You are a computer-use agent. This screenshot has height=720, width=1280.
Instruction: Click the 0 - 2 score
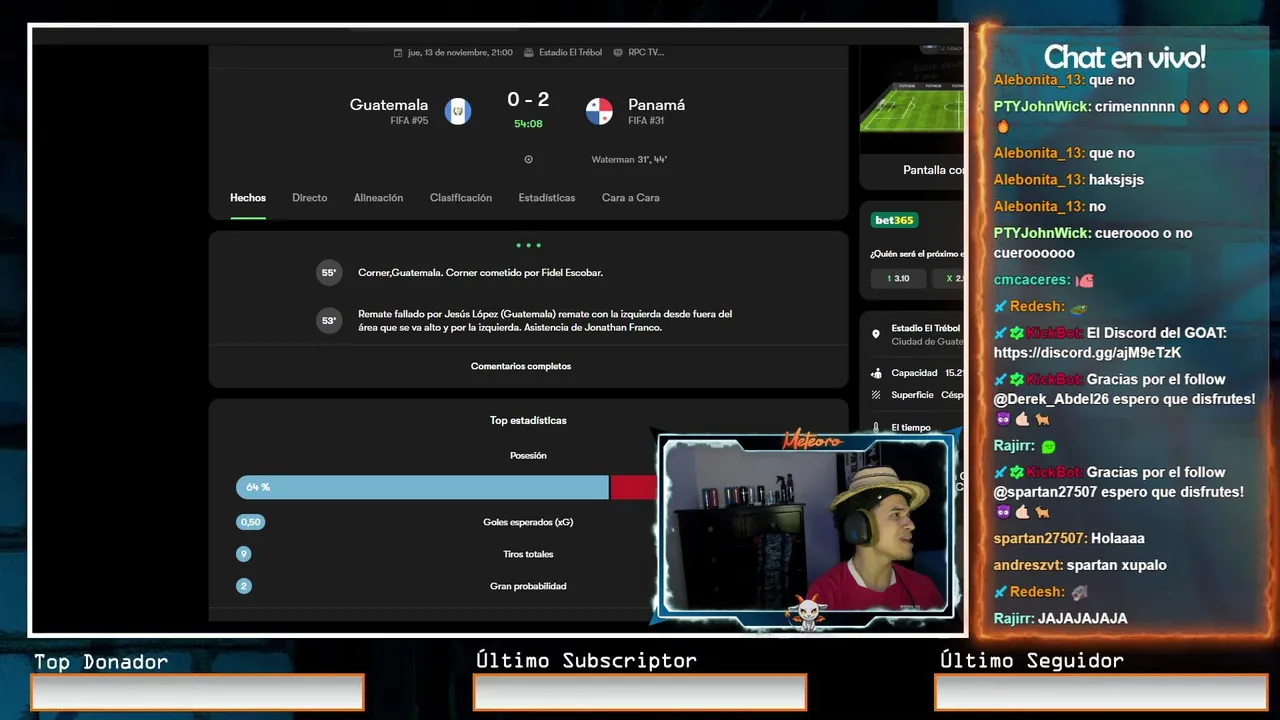coord(528,100)
